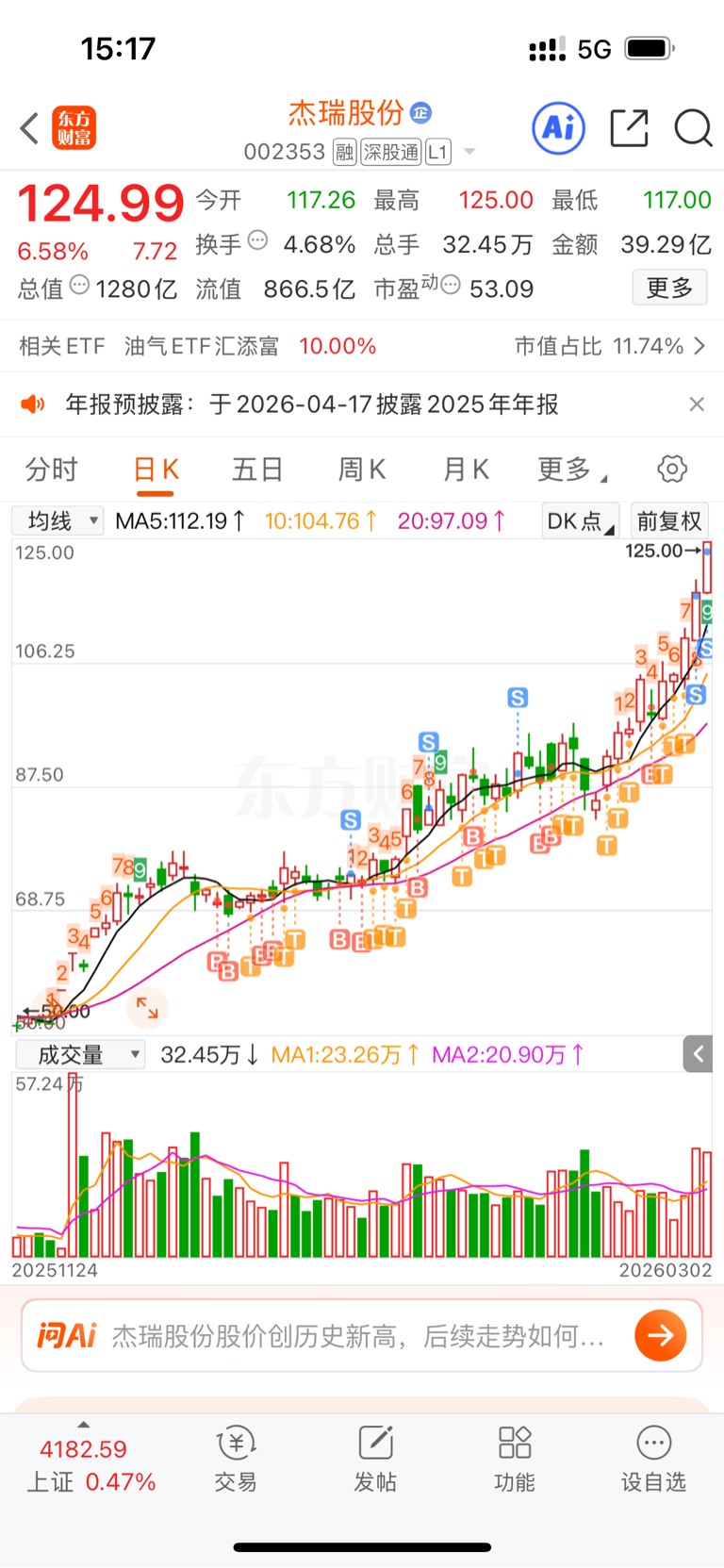This screenshot has width=724, height=1568.
Task: Tap the 问Ai prompt input field
Action: tap(361, 1335)
